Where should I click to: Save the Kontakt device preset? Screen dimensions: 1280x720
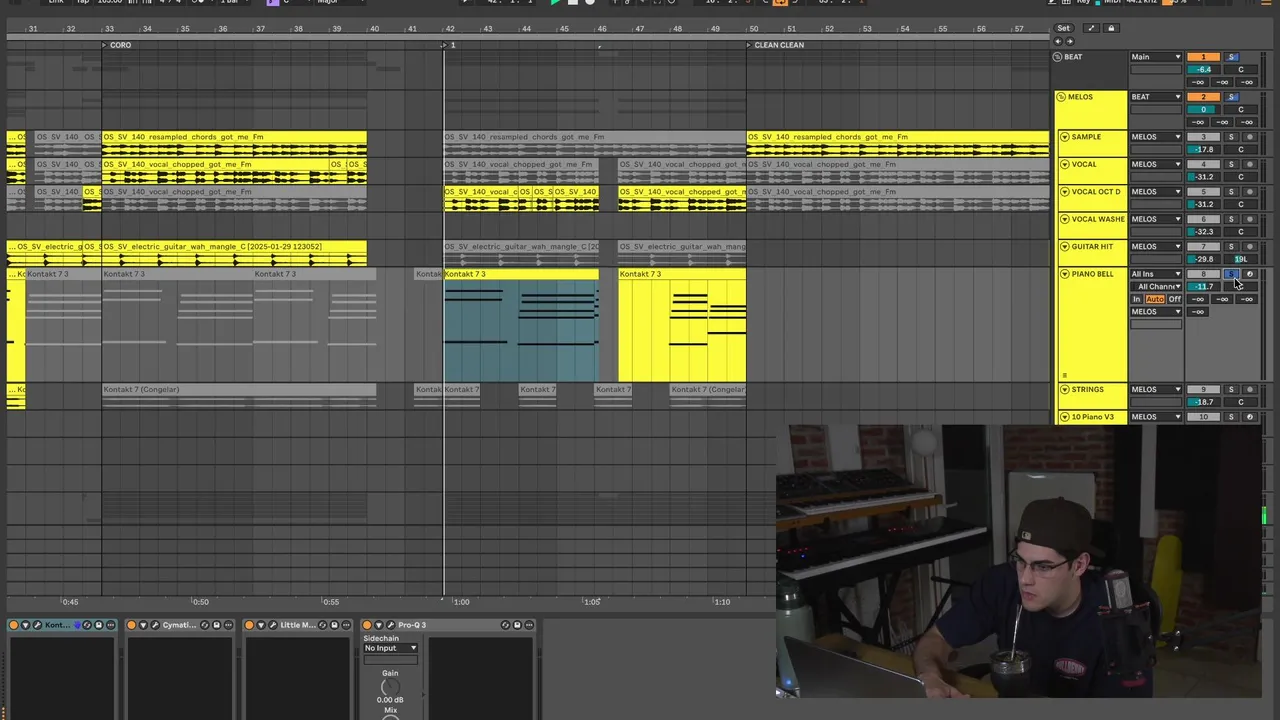click(x=99, y=625)
